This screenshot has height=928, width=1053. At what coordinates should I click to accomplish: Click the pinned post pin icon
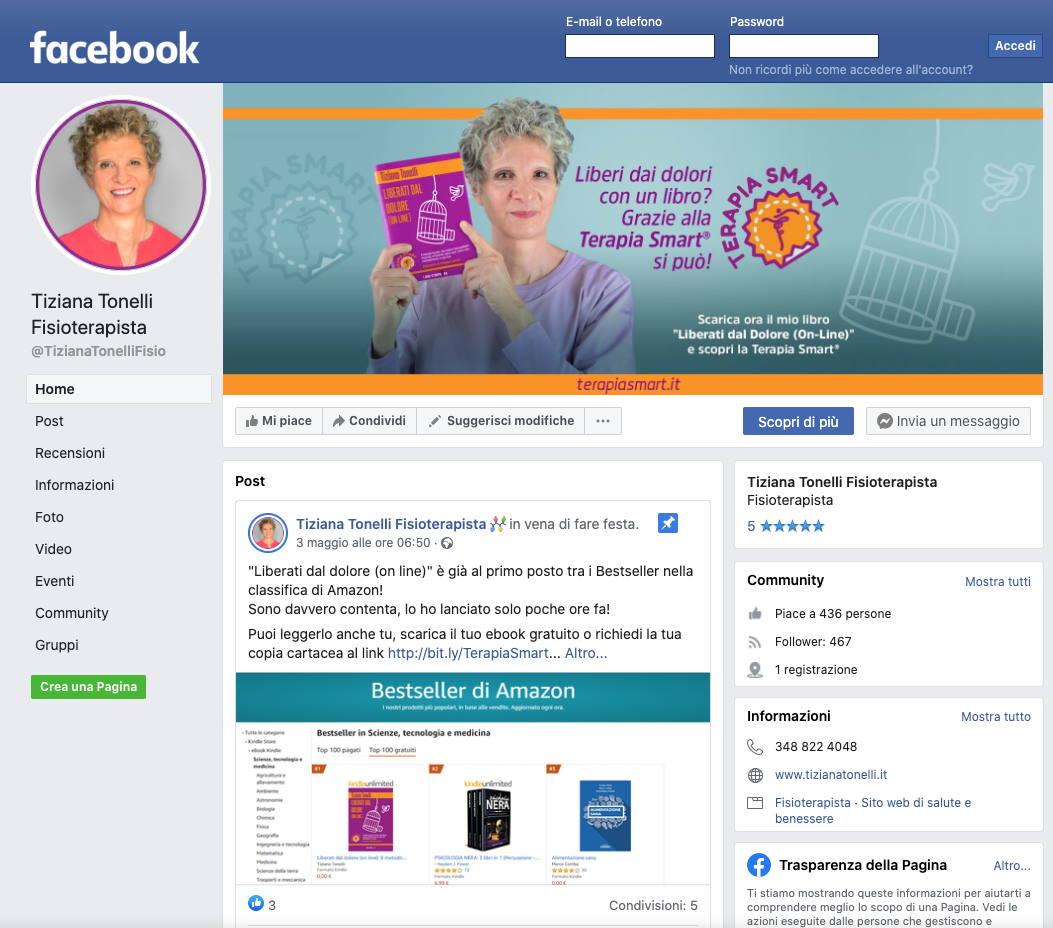668,523
